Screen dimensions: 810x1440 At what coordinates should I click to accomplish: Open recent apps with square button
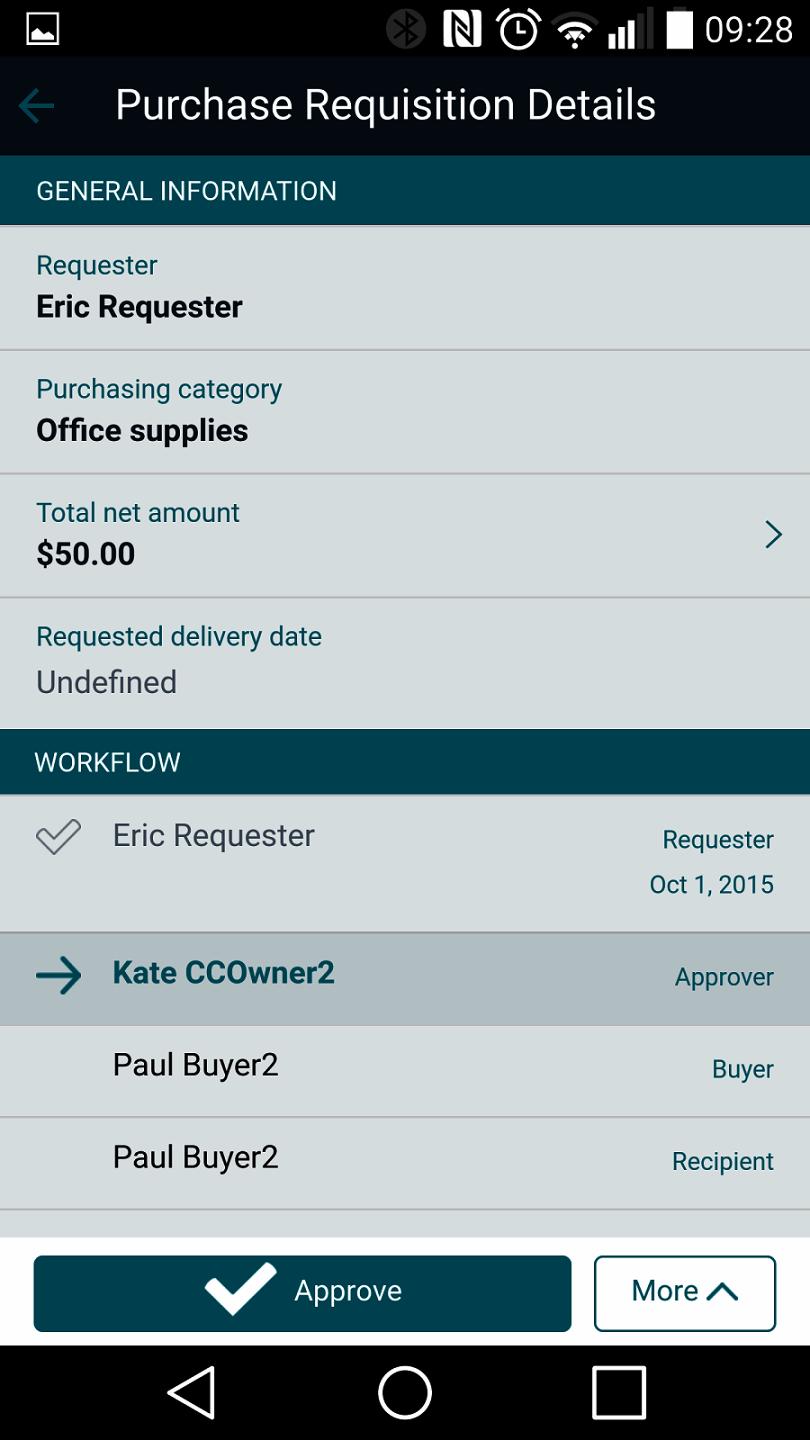[x=618, y=1391]
